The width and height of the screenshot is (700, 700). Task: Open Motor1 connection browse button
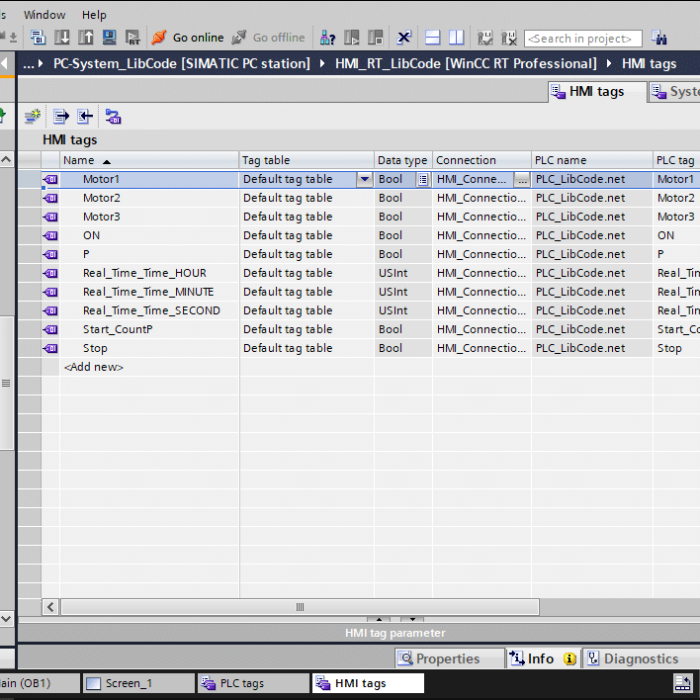coord(522,179)
